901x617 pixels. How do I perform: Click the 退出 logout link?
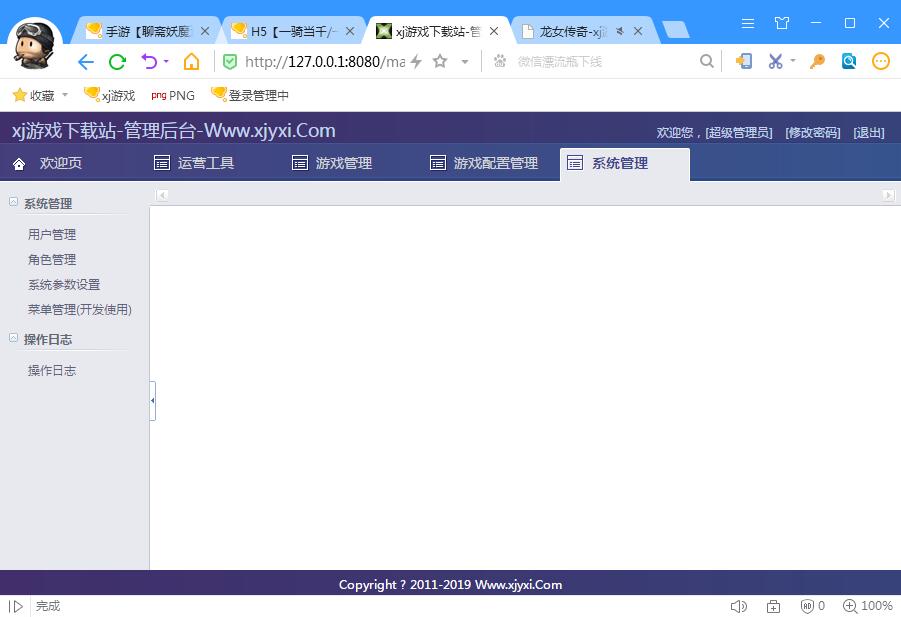click(868, 133)
